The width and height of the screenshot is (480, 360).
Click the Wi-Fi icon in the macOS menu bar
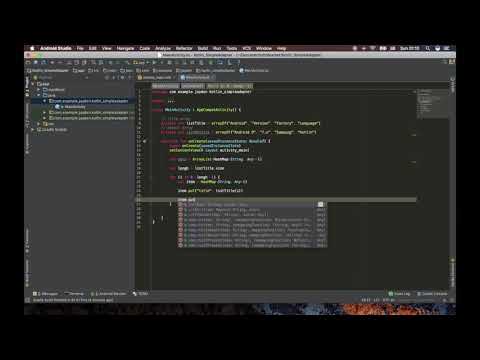372,48
